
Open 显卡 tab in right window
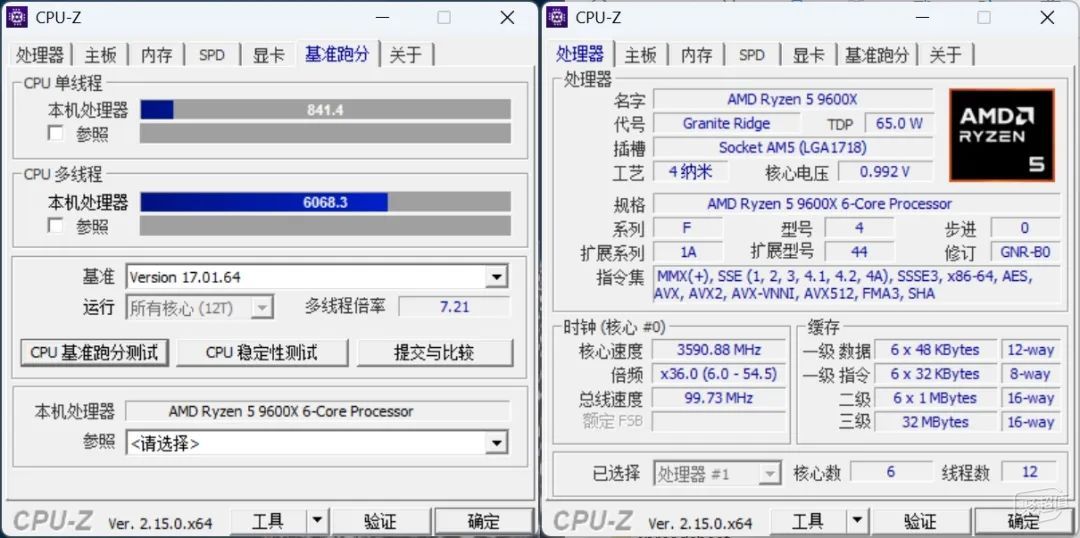(808, 55)
